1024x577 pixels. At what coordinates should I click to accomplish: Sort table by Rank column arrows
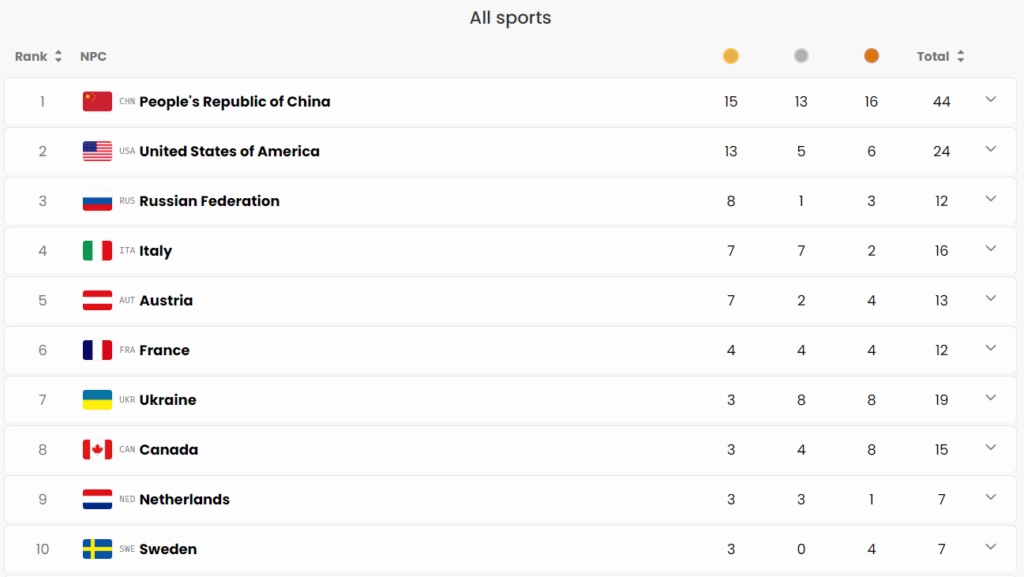pyautogui.click(x=58, y=56)
